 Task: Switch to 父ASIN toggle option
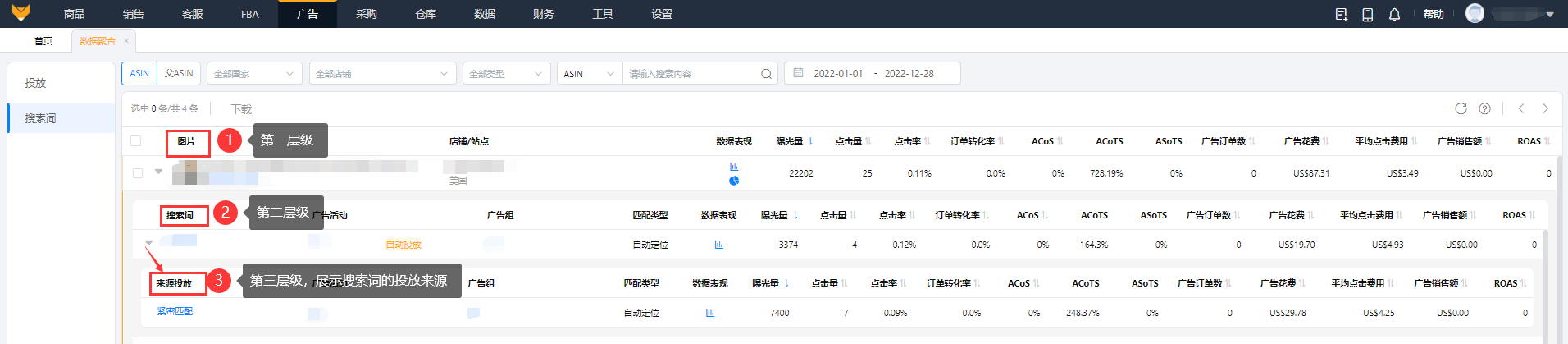point(179,73)
